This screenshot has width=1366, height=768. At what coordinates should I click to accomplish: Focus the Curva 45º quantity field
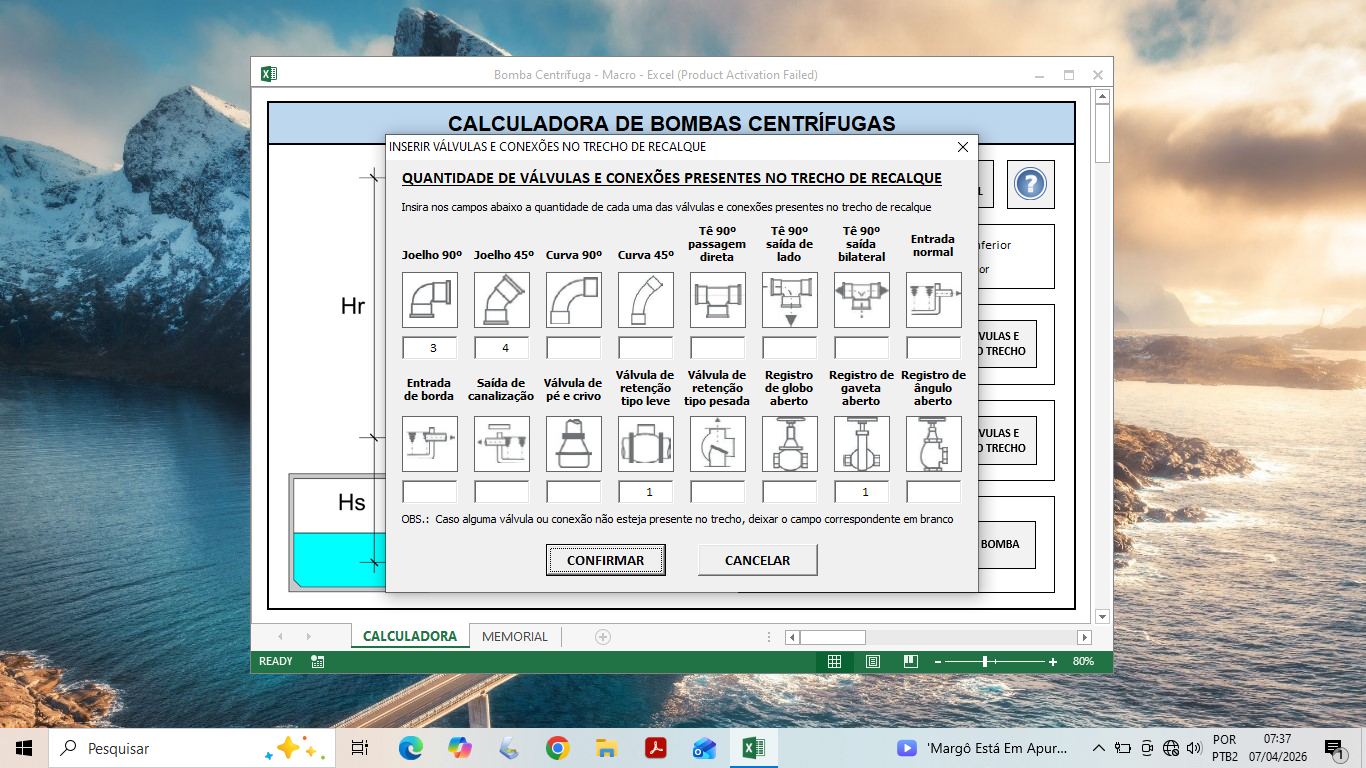pyautogui.click(x=646, y=348)
